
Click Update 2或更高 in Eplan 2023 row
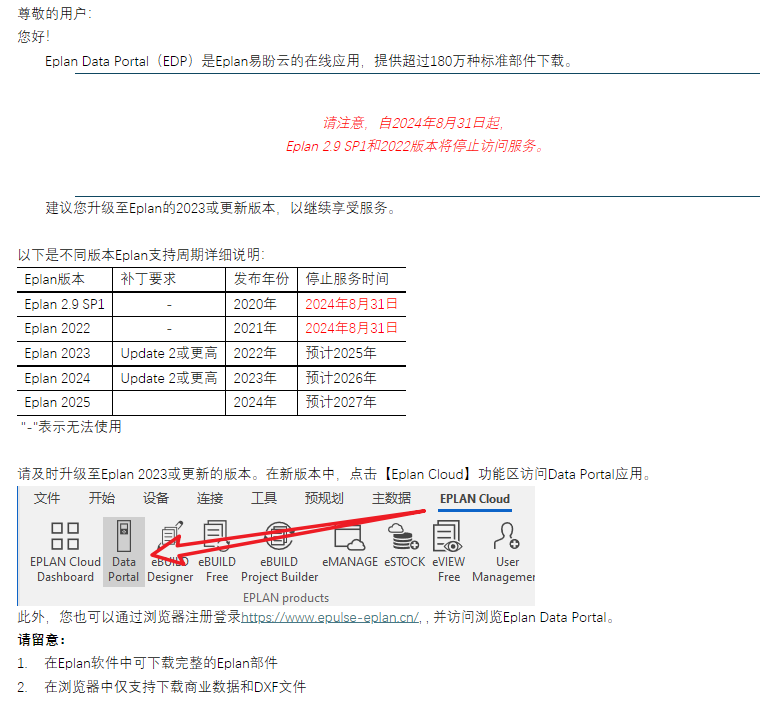169,354
